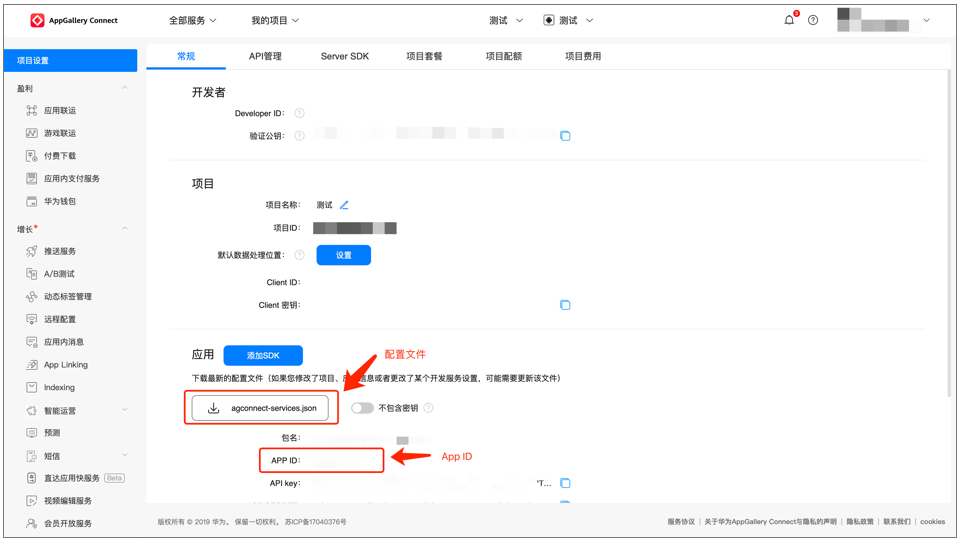Toggle the 不包含密钥 switch
Viewport: 963px width, 544px height.
[x=362, y=408]
